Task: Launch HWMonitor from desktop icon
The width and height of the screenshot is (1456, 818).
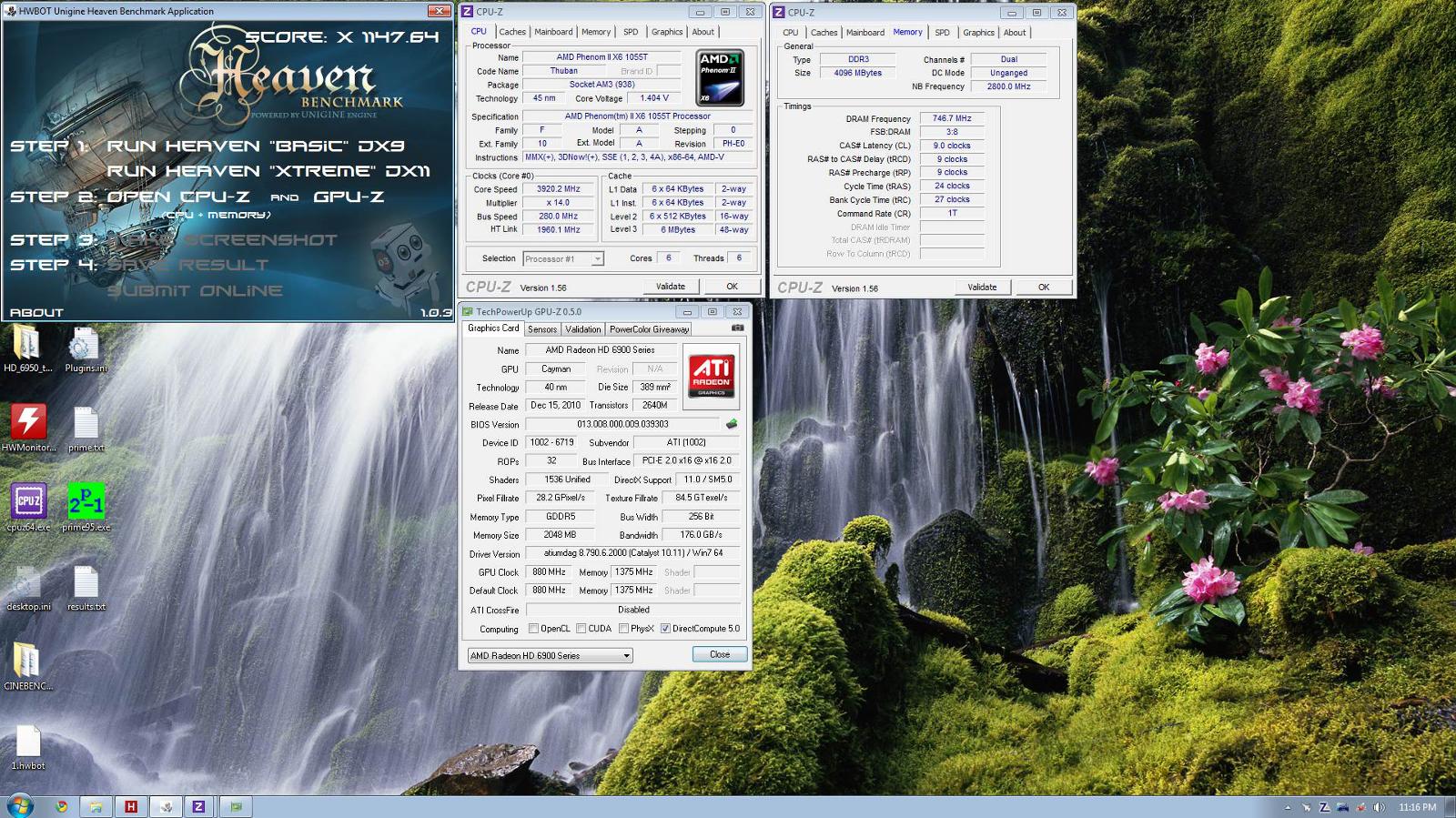Action: point(28,429)
